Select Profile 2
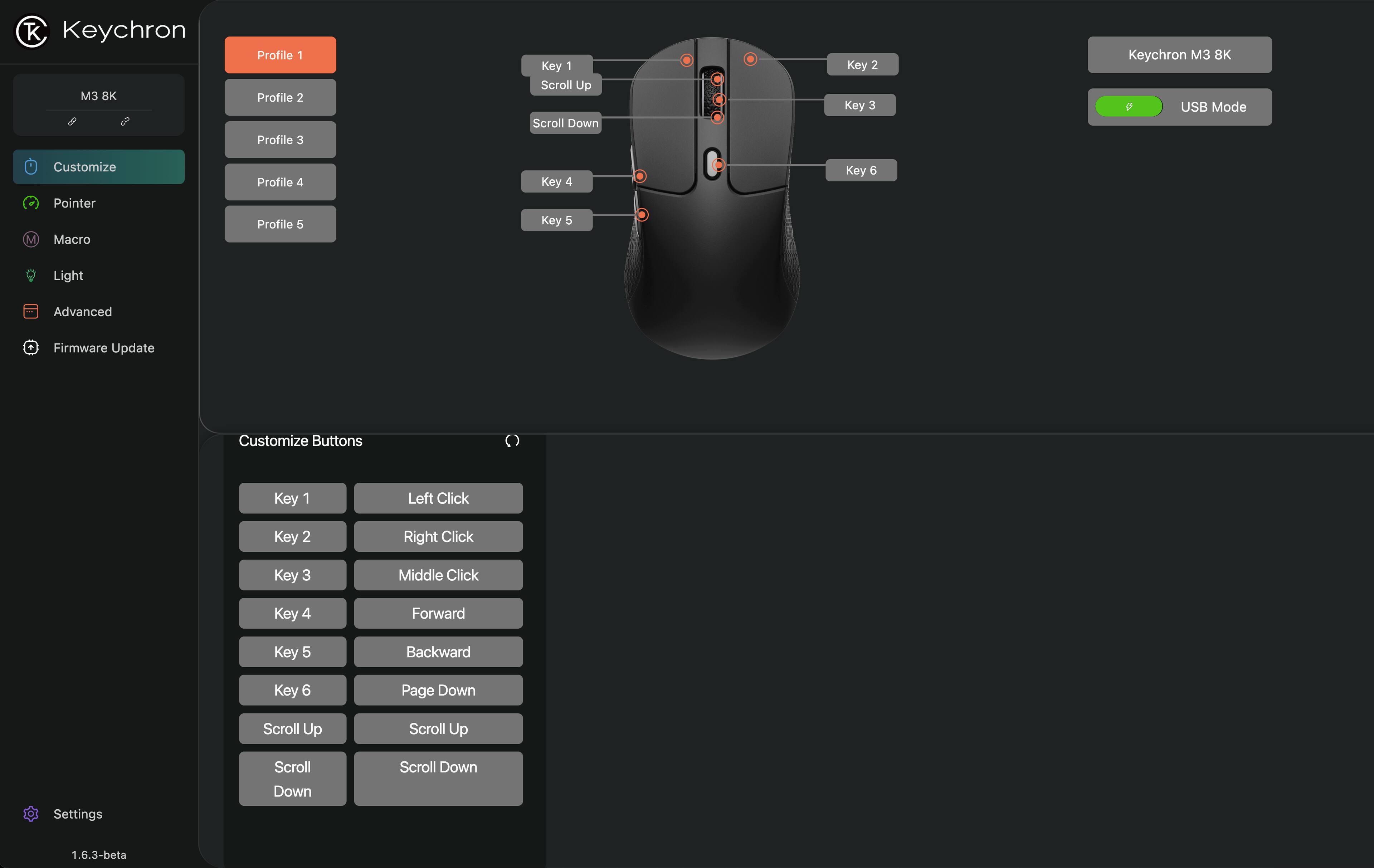This screenshot has height=868, width=1374. 280,98
